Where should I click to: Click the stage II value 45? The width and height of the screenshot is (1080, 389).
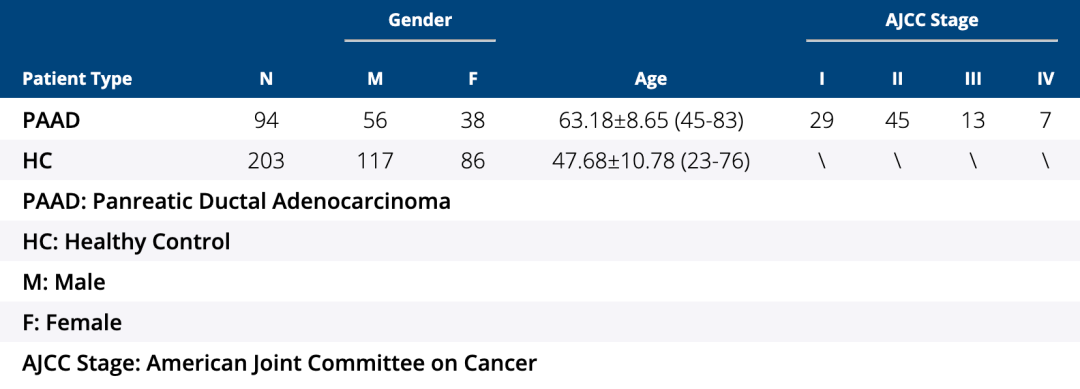coord(896,120)
